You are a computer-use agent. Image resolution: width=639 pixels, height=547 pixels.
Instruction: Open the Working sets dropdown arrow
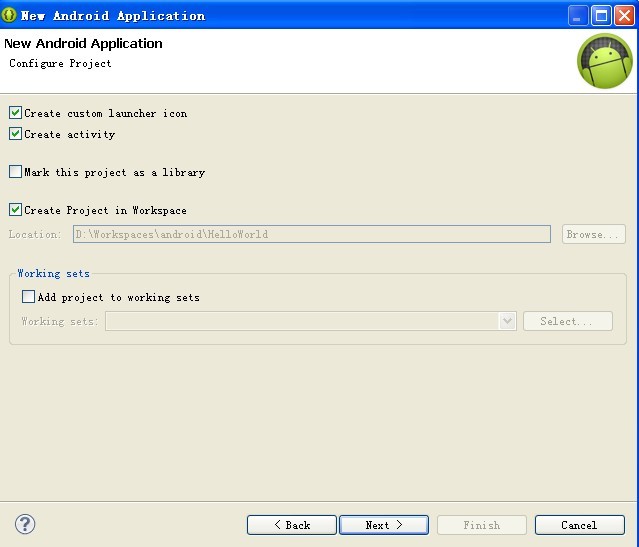click(507, 321)
